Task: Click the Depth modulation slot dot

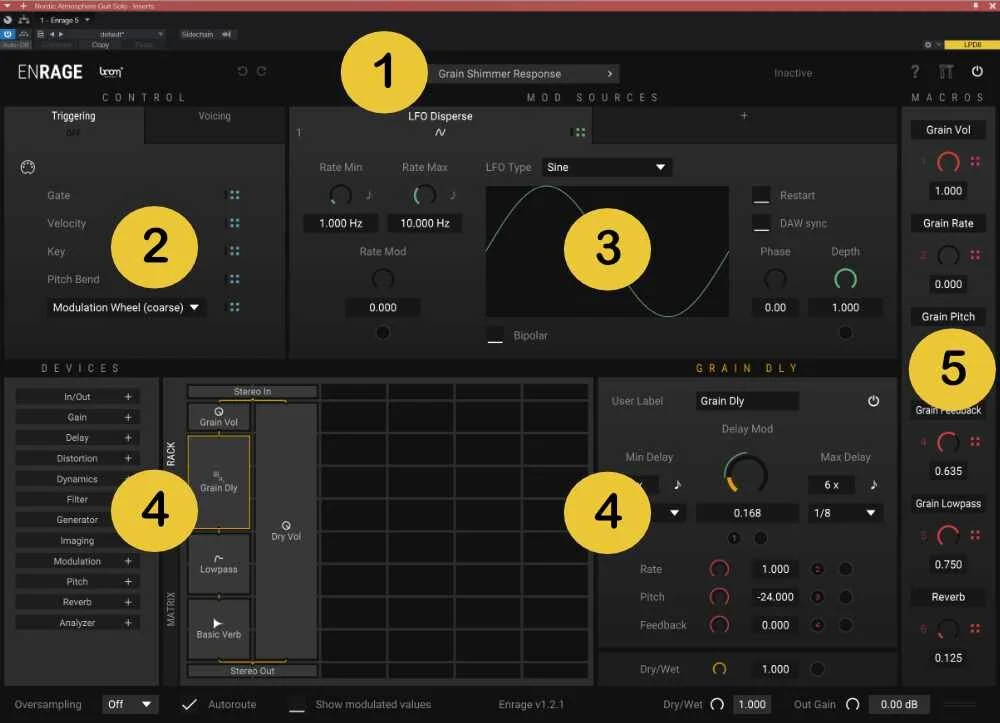Action: [x=845, y=332]
